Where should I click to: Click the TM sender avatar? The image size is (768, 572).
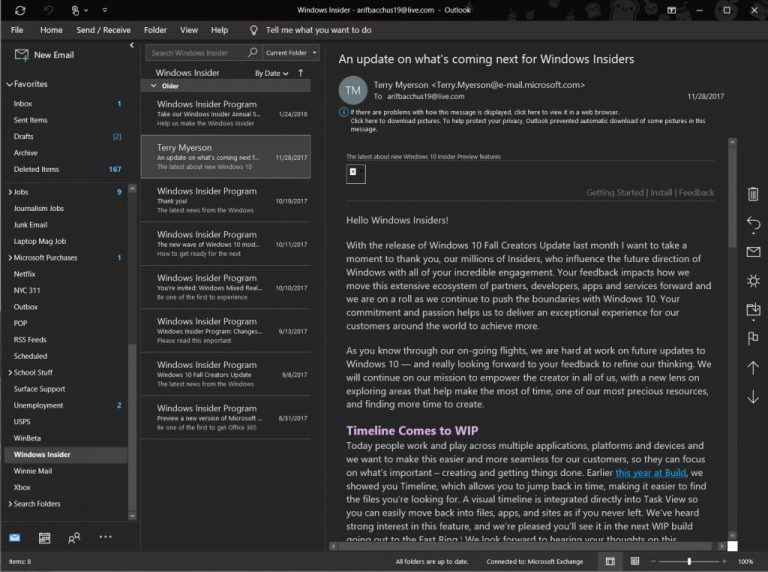[353, 90]
